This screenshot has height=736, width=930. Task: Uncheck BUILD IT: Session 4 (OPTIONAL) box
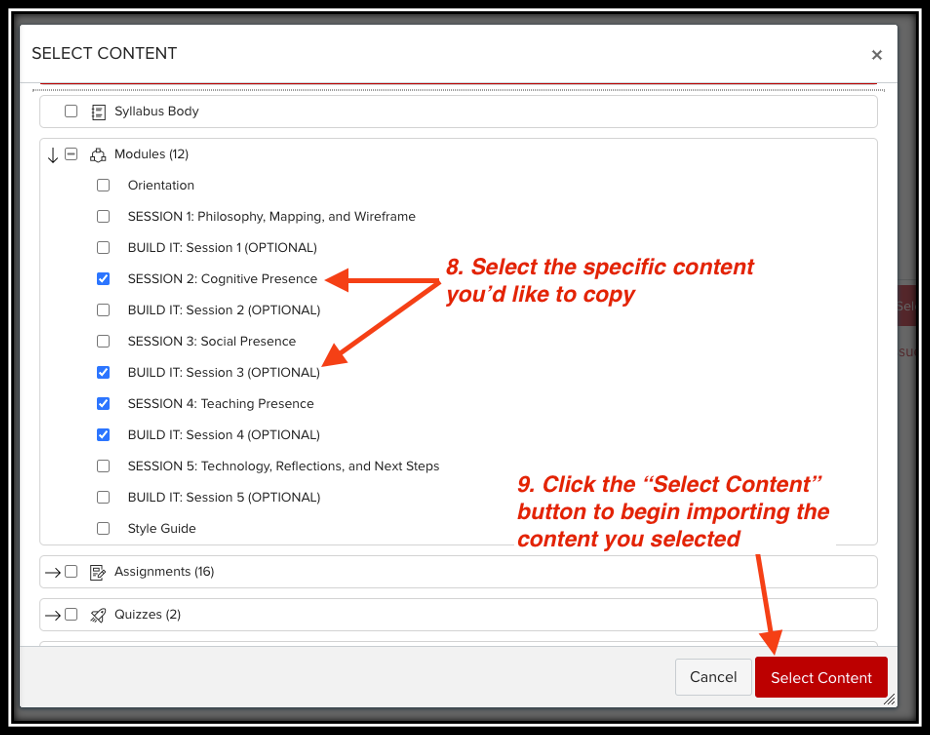103,435
